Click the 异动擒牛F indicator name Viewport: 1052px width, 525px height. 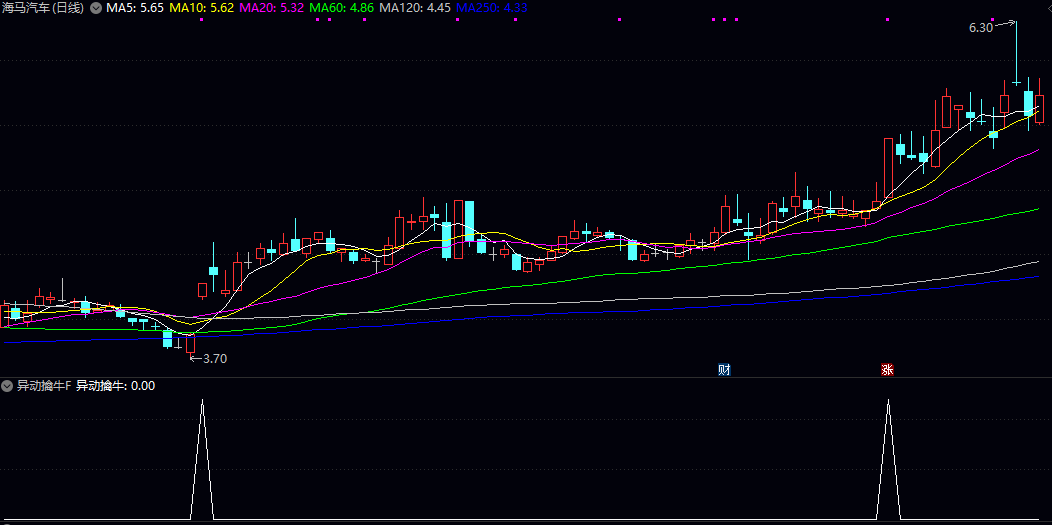coord(44,386)
